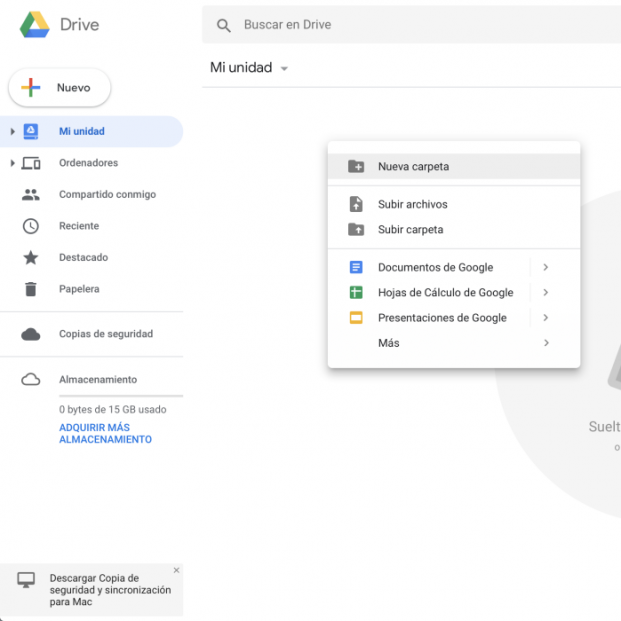Choose Subir archivos from the menu

click(412, 205)
